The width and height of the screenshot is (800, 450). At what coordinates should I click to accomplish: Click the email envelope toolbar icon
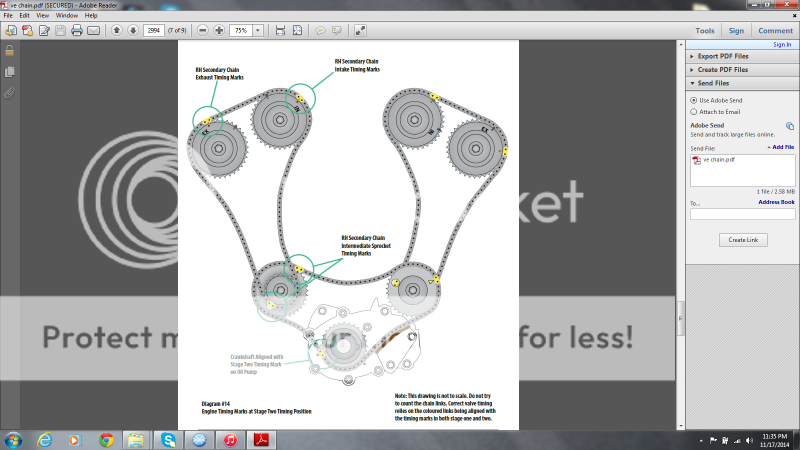[x=93, y=31]
